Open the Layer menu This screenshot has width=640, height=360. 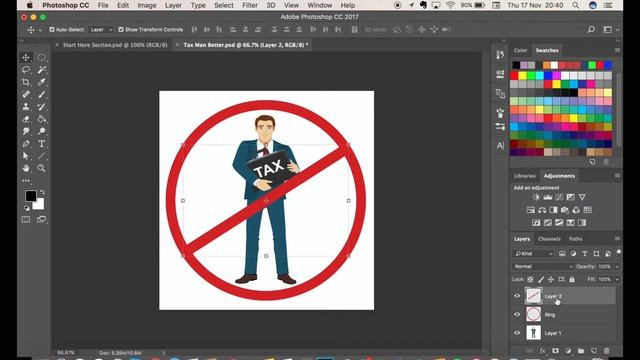pyautogui.click(x=173, y=5)
